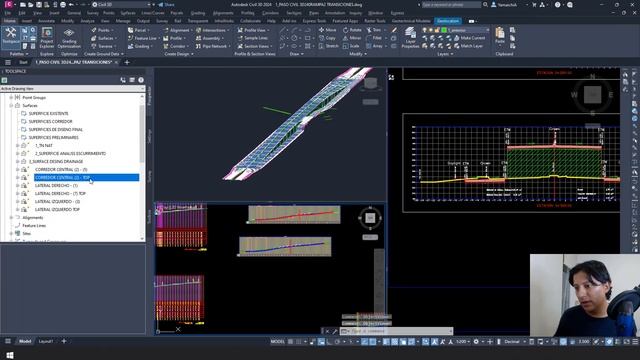Collapse the Surfaces tree node
The image size is (640, 360).
(11, 105)
